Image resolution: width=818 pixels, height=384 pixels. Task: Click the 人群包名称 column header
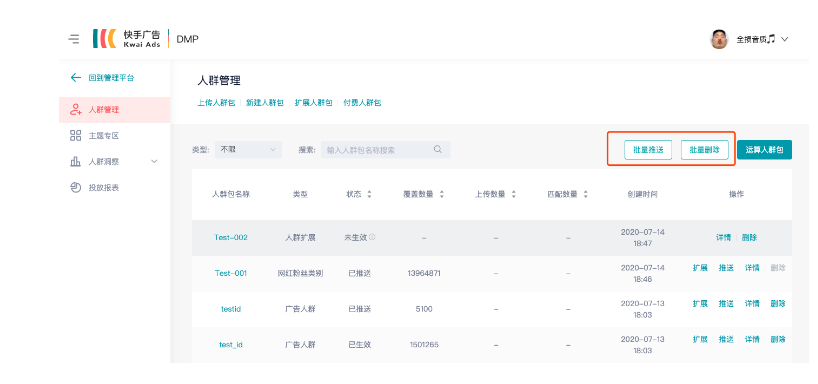click(231, 194)
